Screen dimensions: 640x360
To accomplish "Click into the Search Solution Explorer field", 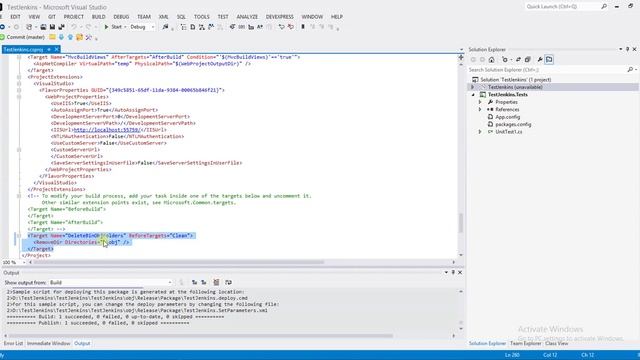I will [x=547, y=70].
